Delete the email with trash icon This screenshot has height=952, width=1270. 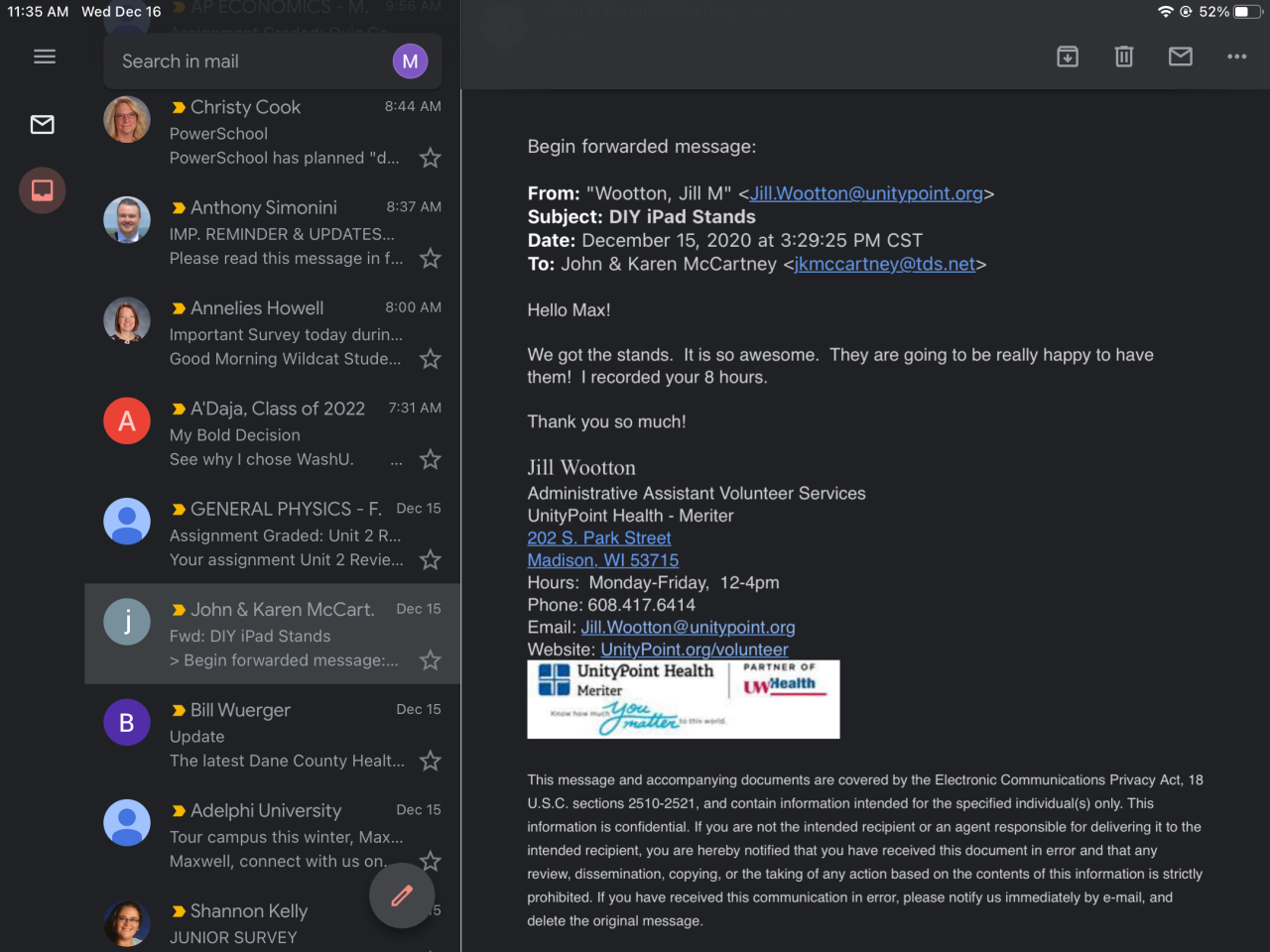[x=1124, y=57]
